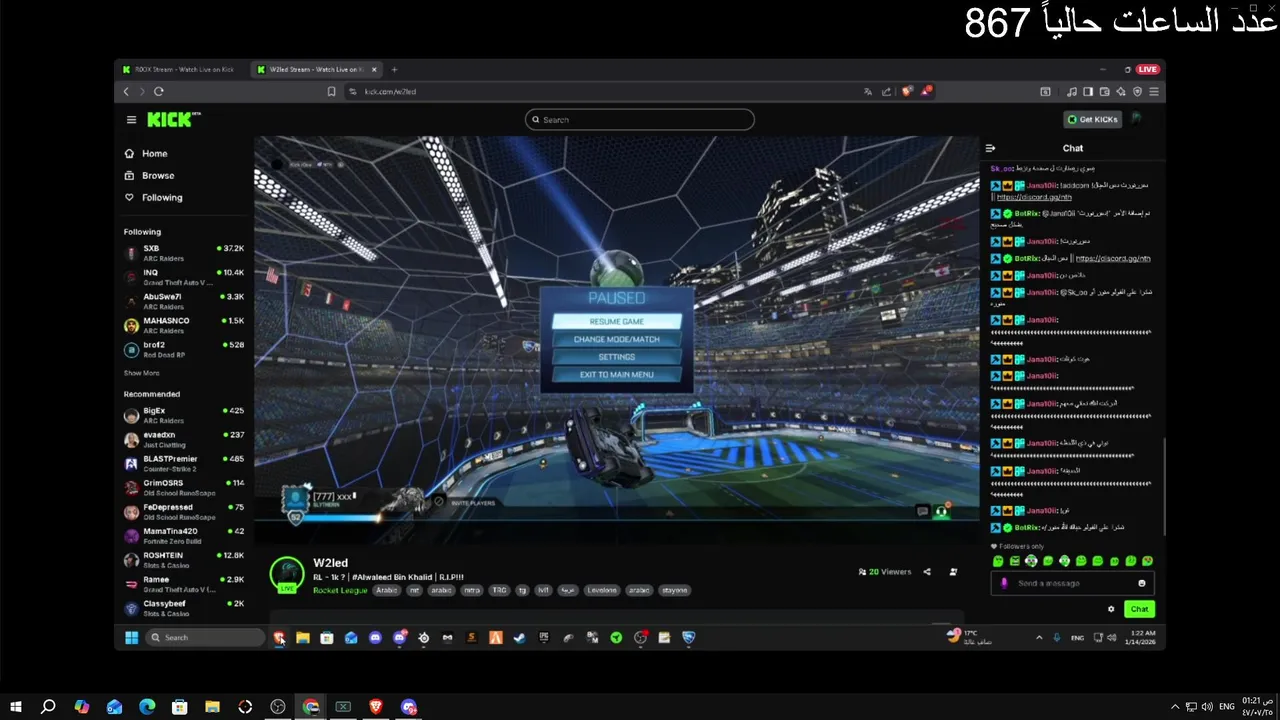Bookmark this page icon
Viewport: 1280px width, 720px height.
tap(331, 91)
